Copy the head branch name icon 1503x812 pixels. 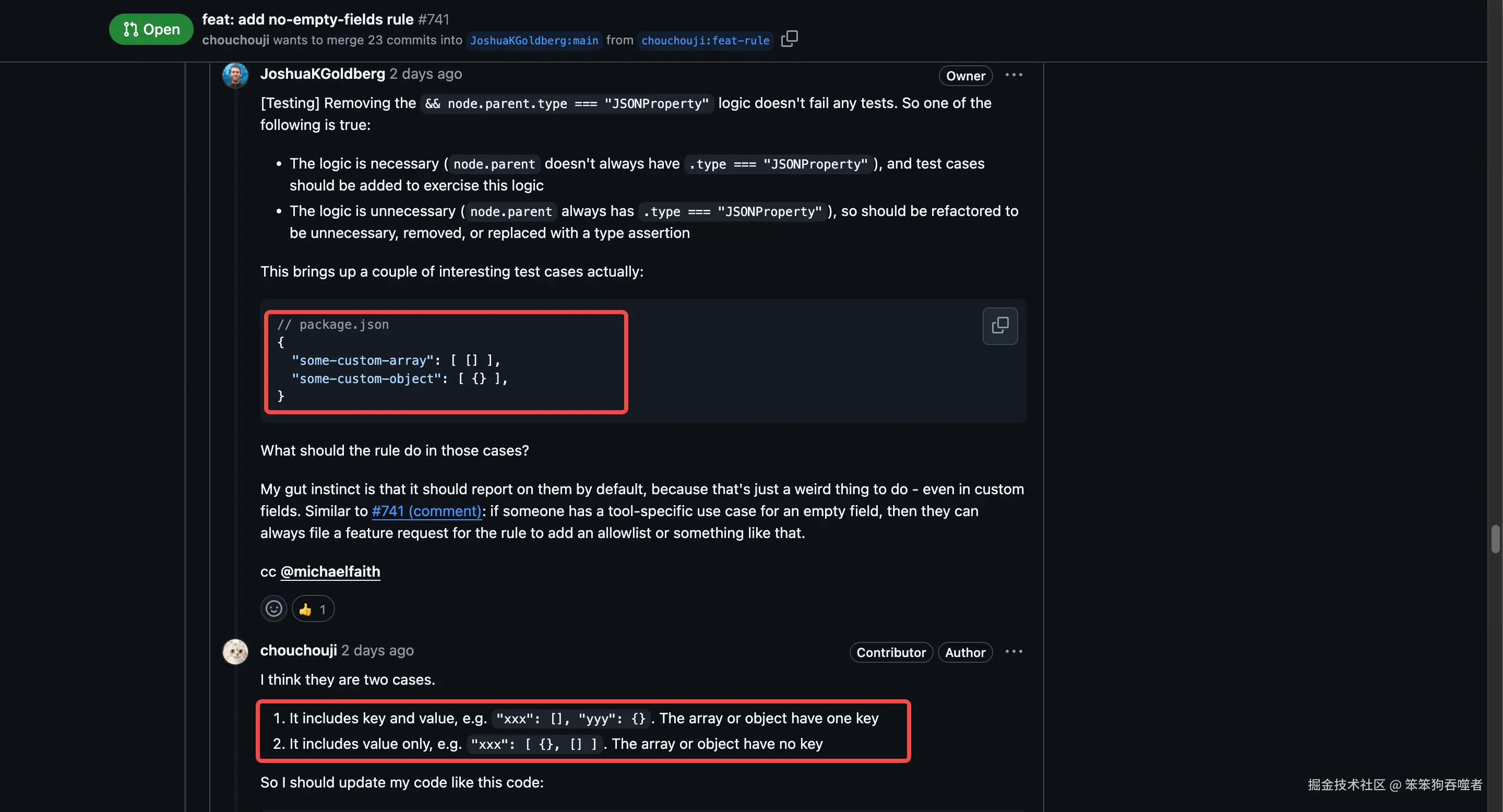tap(789, 39)
